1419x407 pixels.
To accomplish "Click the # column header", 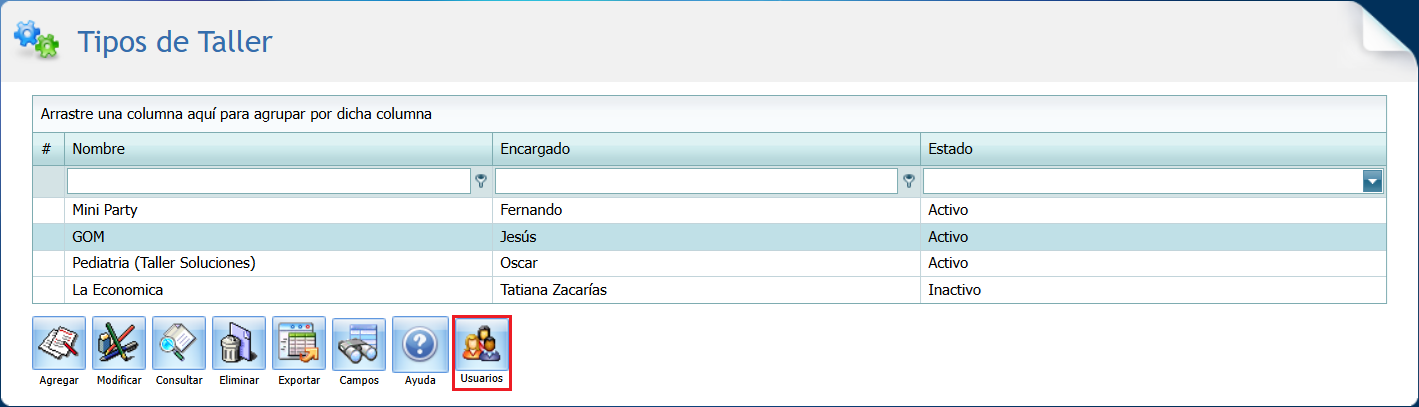I will click(48, 149).
